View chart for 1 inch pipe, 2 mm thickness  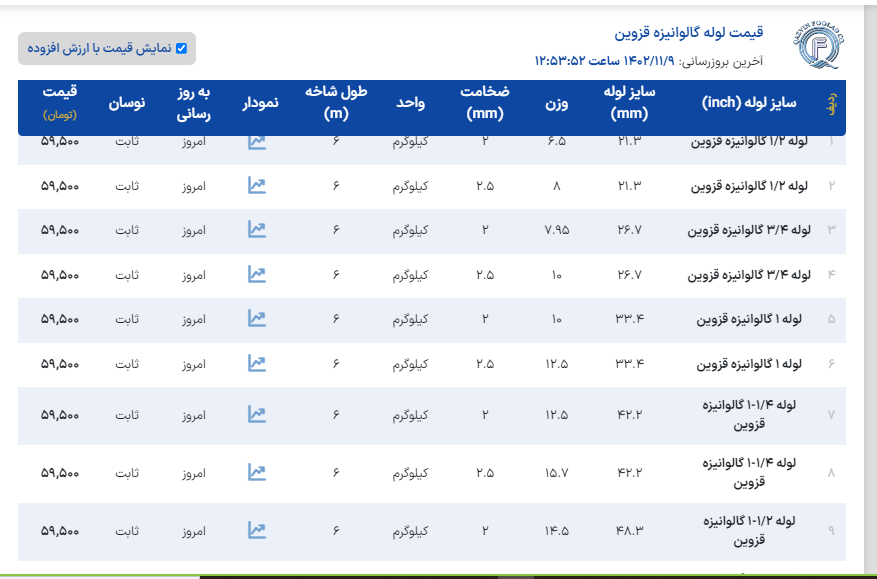(257, 319)
